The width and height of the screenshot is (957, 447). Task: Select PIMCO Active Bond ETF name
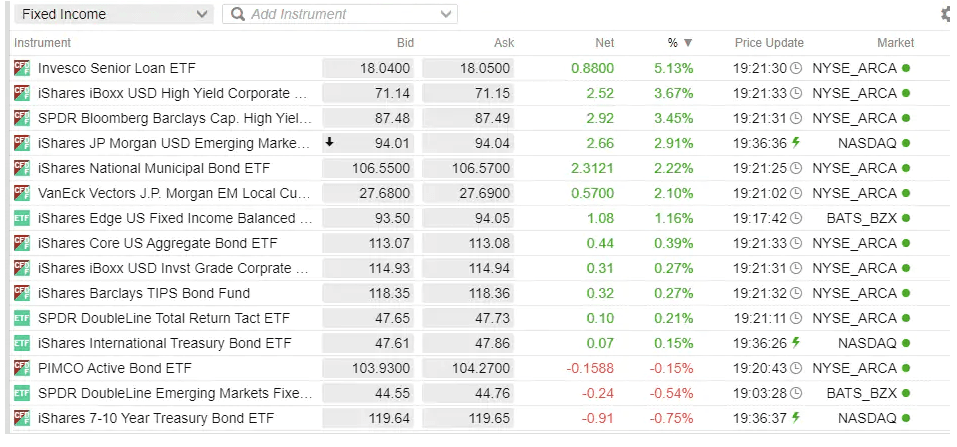114,368
